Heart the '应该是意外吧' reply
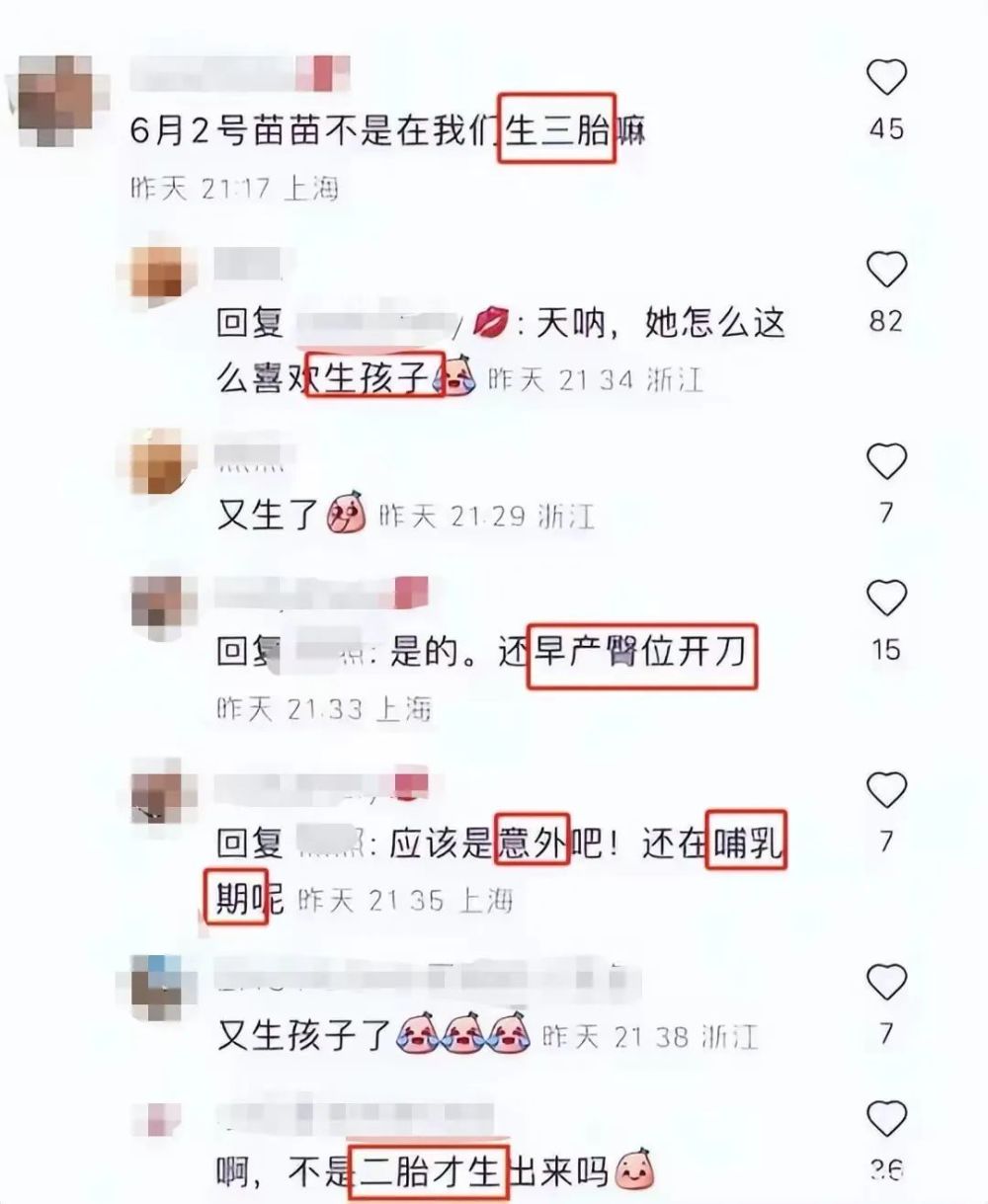 click(886, 789)
